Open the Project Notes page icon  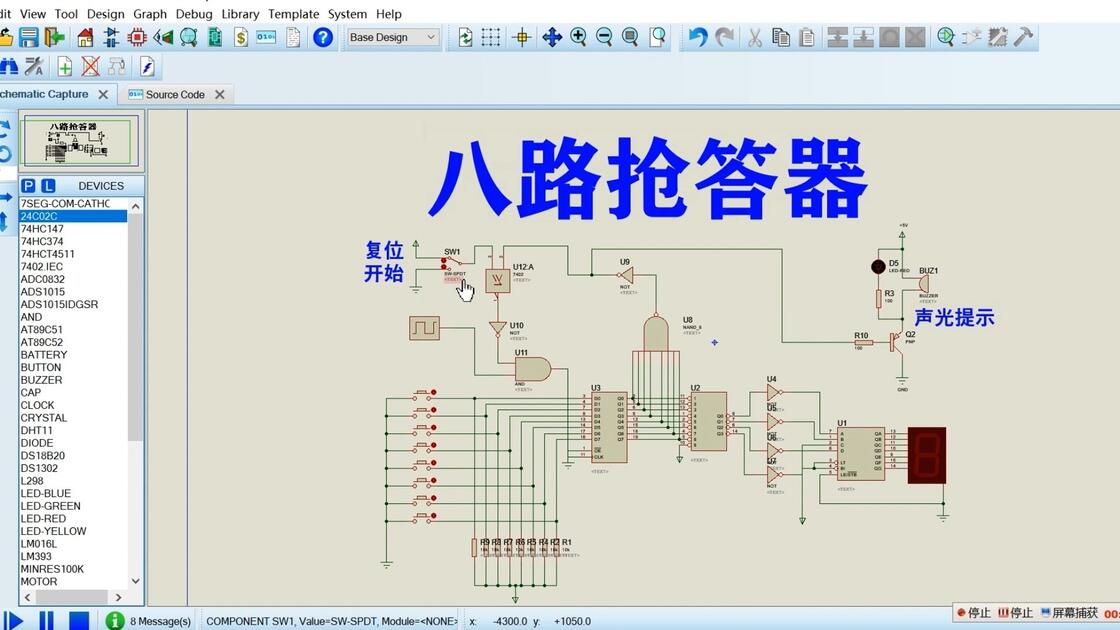[293, 37]
